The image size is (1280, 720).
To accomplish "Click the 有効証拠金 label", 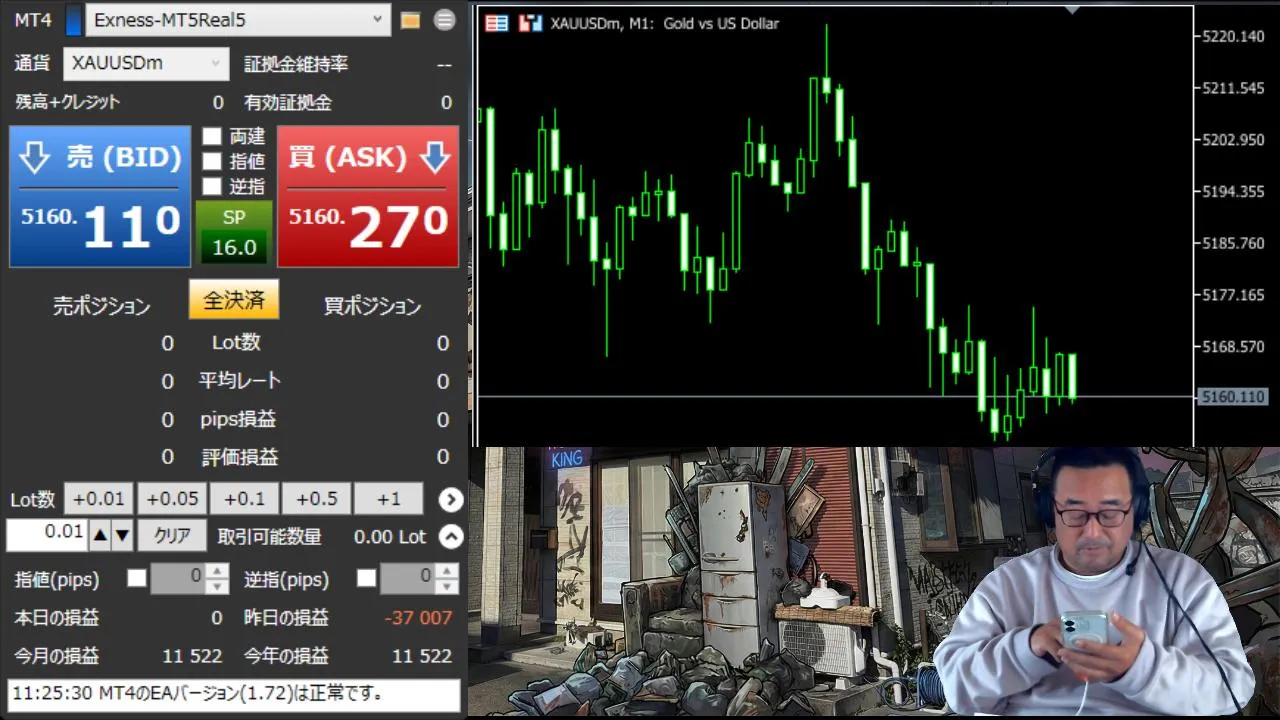I will coord(288,102).
